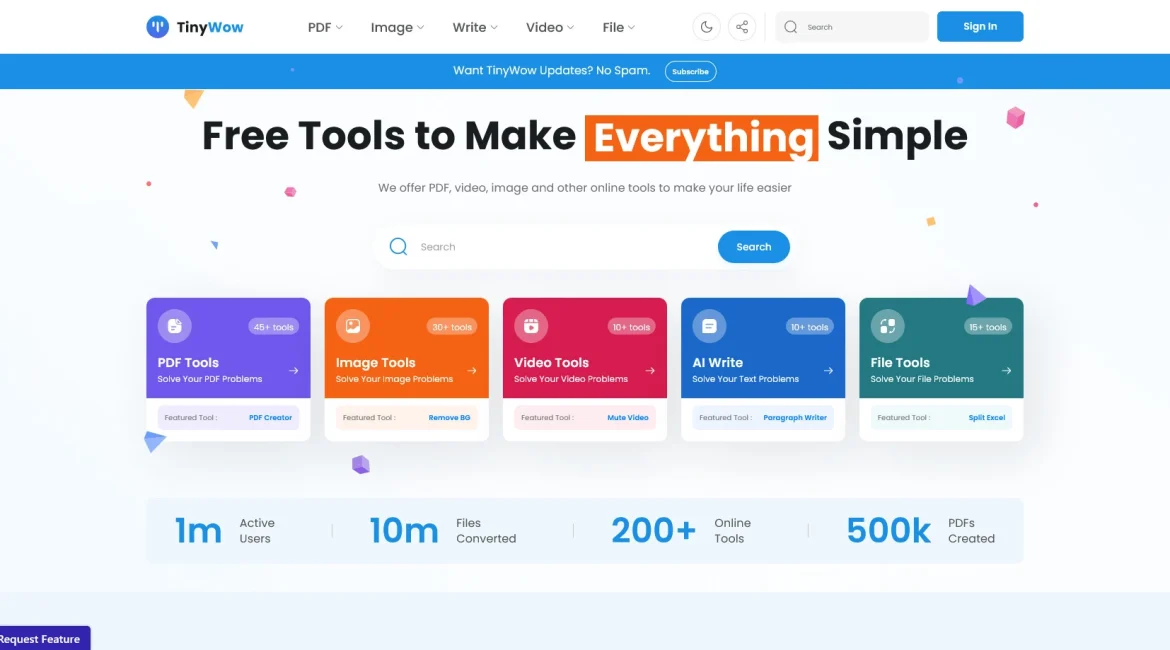Screen dimensions: 1170x650
Task: Click the share icon in header
Action: [x=742, y=27]
